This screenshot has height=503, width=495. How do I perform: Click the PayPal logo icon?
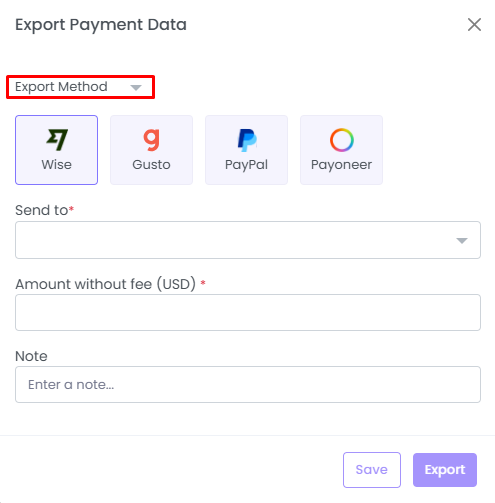(247, 140)
